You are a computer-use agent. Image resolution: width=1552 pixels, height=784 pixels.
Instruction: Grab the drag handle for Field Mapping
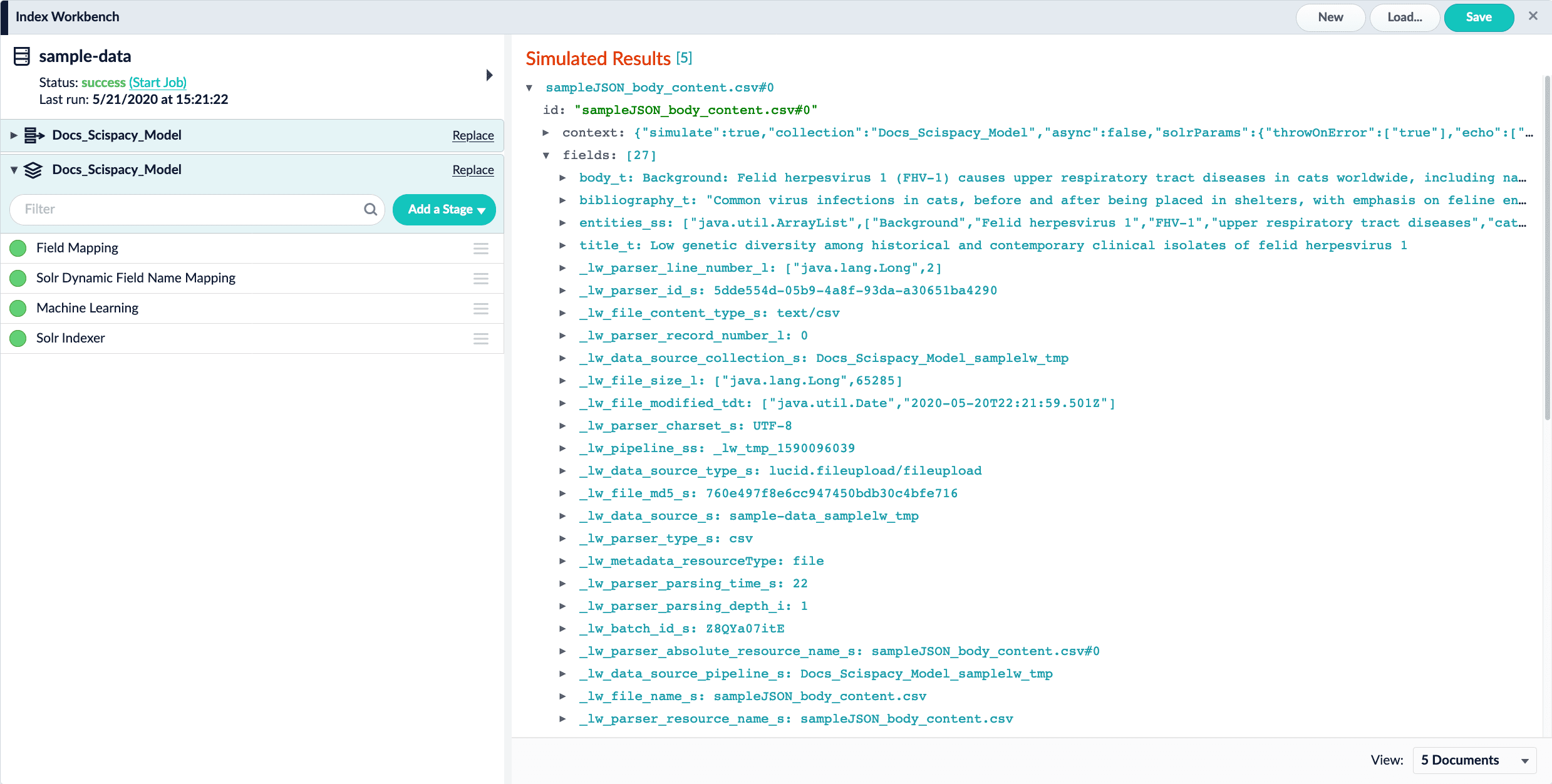[480, 249]
